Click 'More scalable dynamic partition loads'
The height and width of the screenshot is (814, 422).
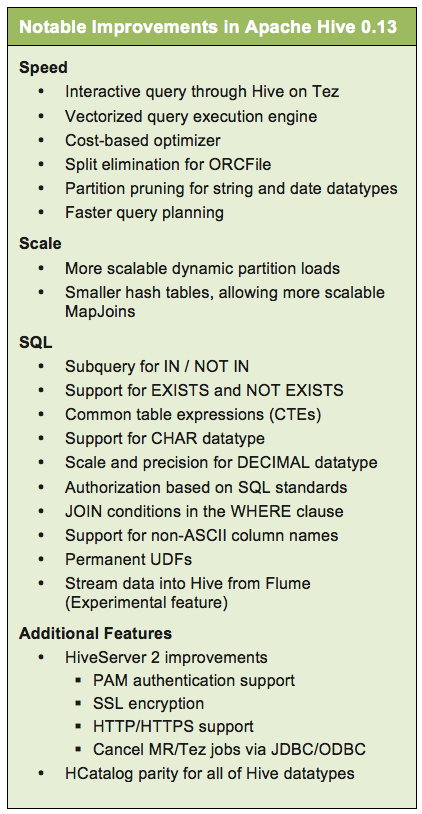[202, 268]
